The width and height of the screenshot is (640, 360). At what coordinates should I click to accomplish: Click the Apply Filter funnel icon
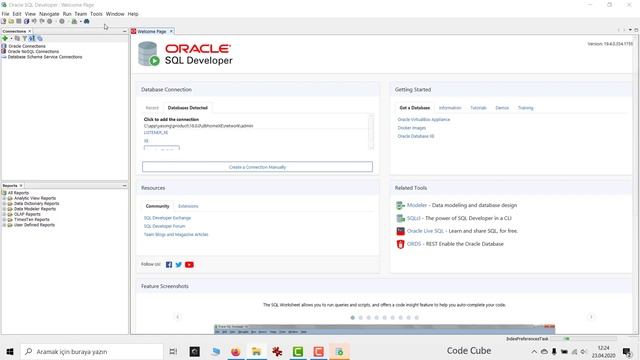pos(24,38)
